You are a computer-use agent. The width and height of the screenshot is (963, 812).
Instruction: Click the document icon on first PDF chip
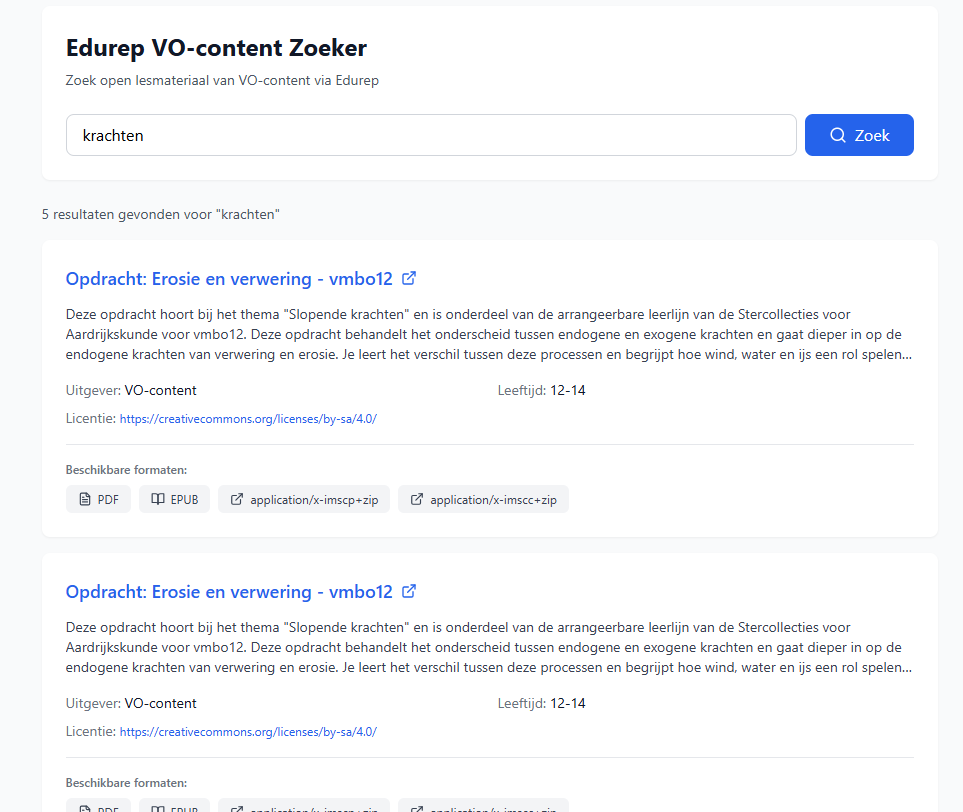click(x=85, y=499)
